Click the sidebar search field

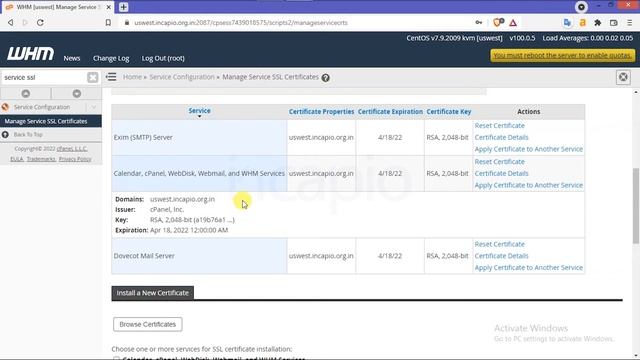point(44,78)
